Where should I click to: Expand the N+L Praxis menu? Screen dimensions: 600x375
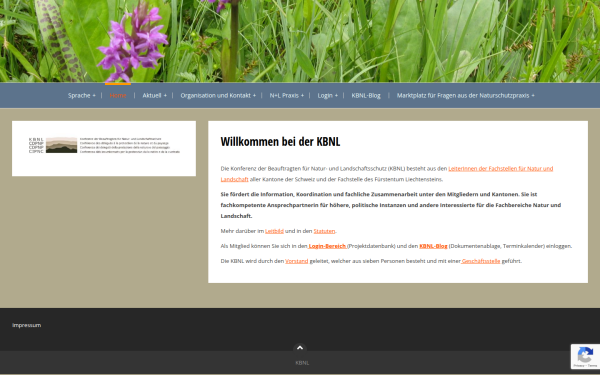[x=287, y=96]
